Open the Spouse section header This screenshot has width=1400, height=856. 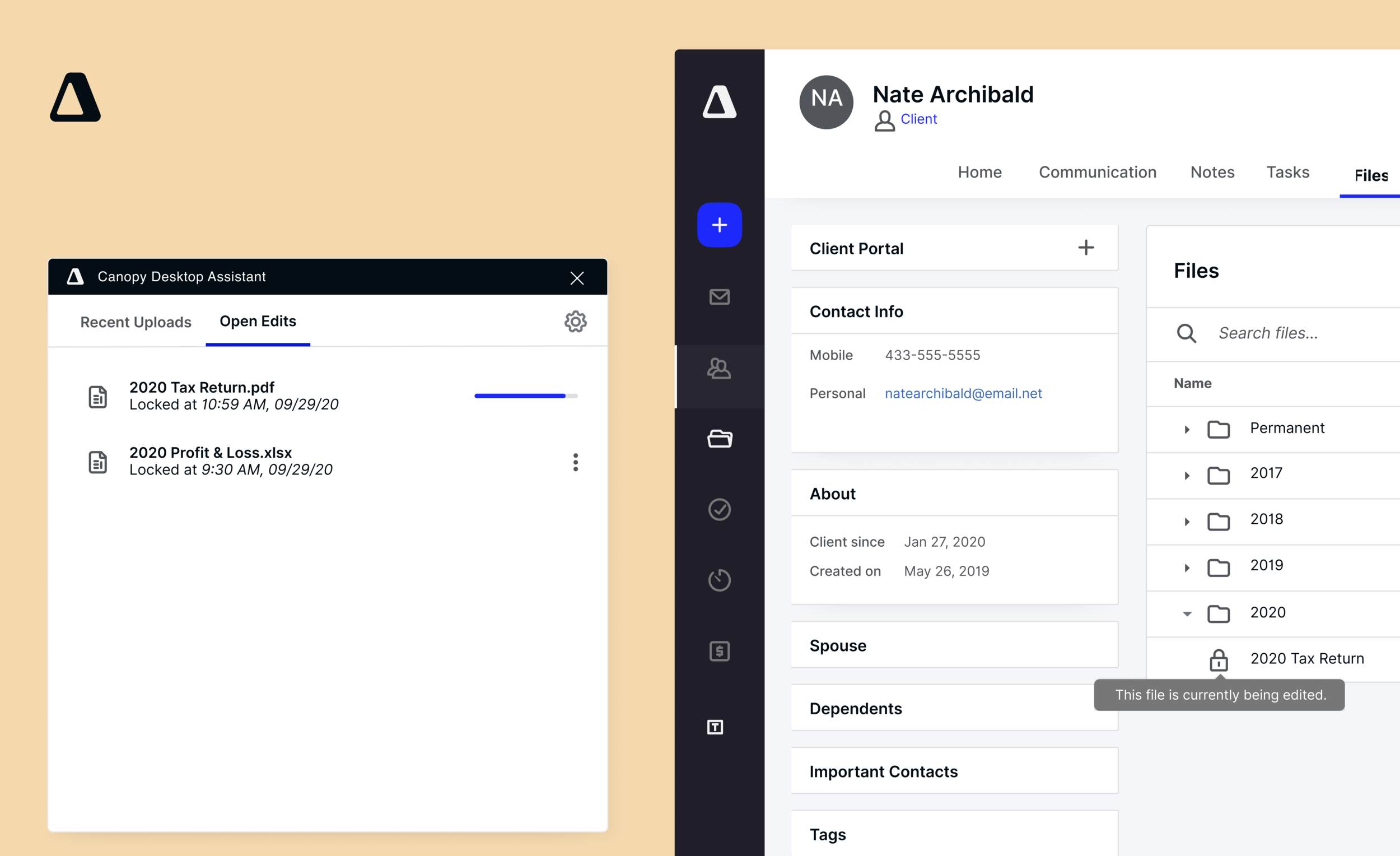coord(955,646)
